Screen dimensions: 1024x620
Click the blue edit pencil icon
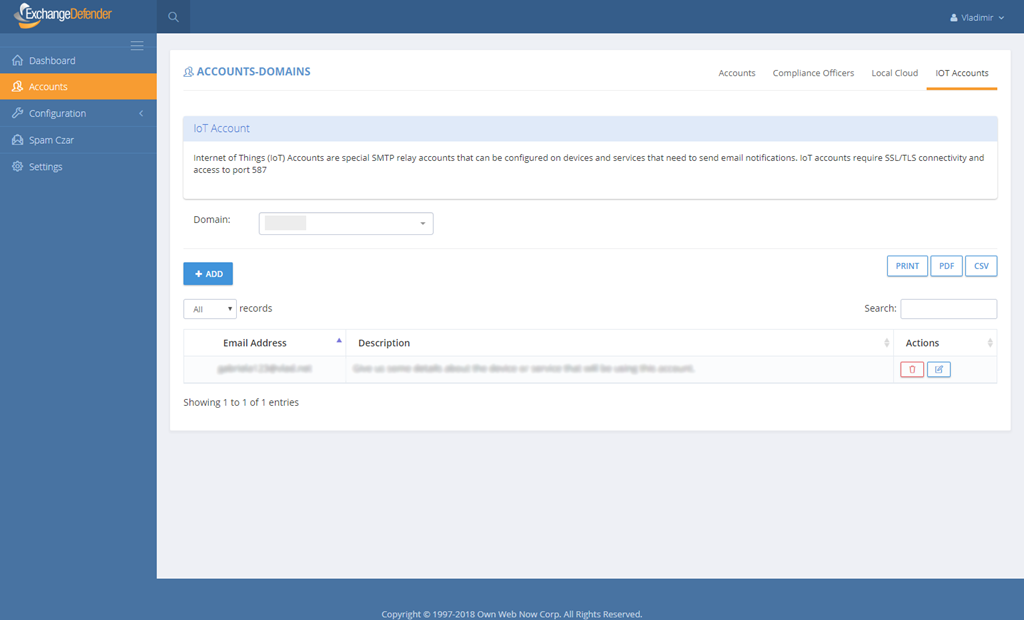pos(938,370)
